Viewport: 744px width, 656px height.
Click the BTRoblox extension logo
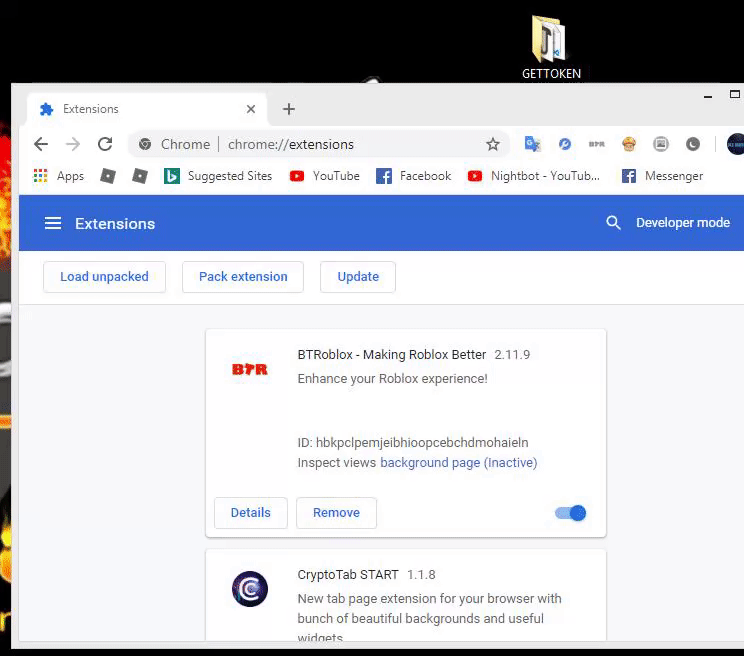(250, 369)
